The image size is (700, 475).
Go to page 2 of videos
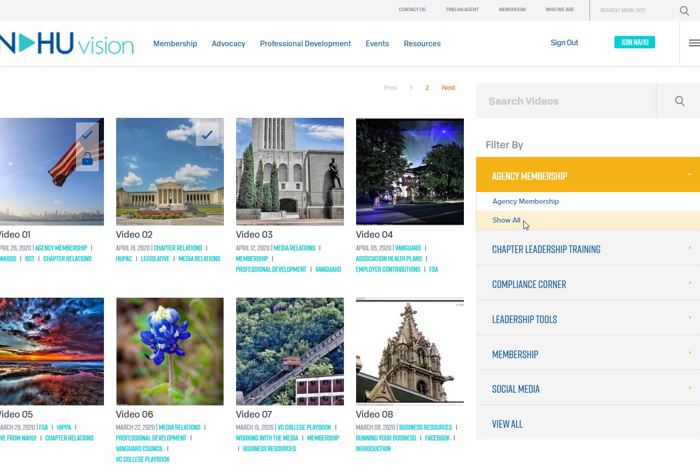pos(427,88)
